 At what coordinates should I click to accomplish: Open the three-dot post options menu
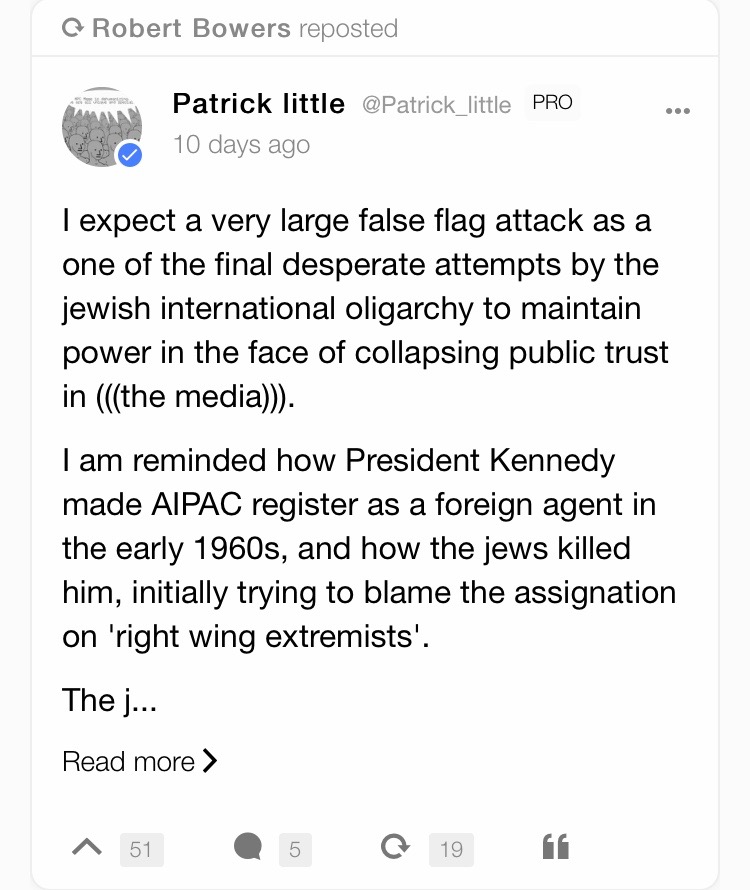pos(678,111)
